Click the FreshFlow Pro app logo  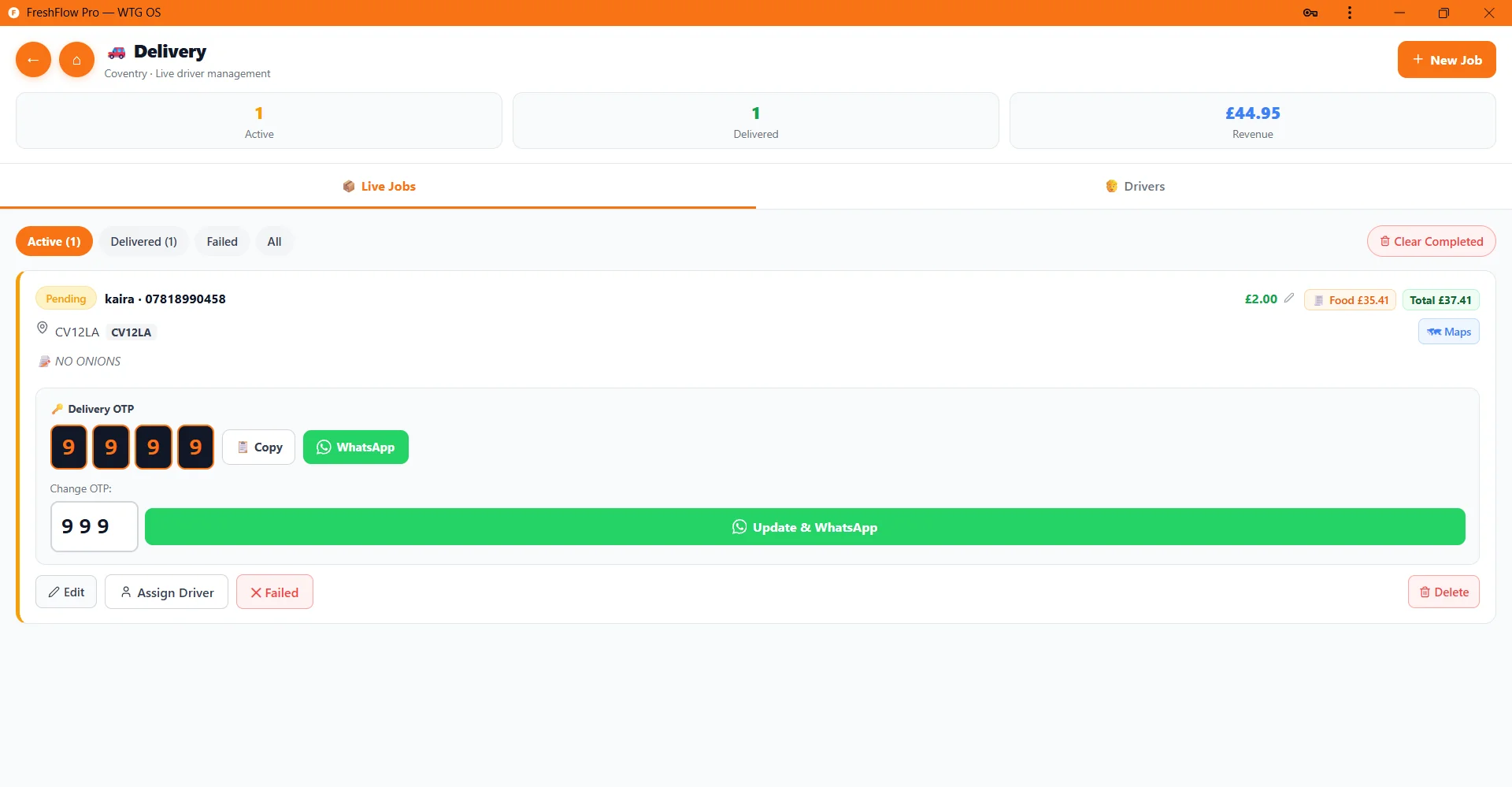pyautogui.click(x=13, y=13)
